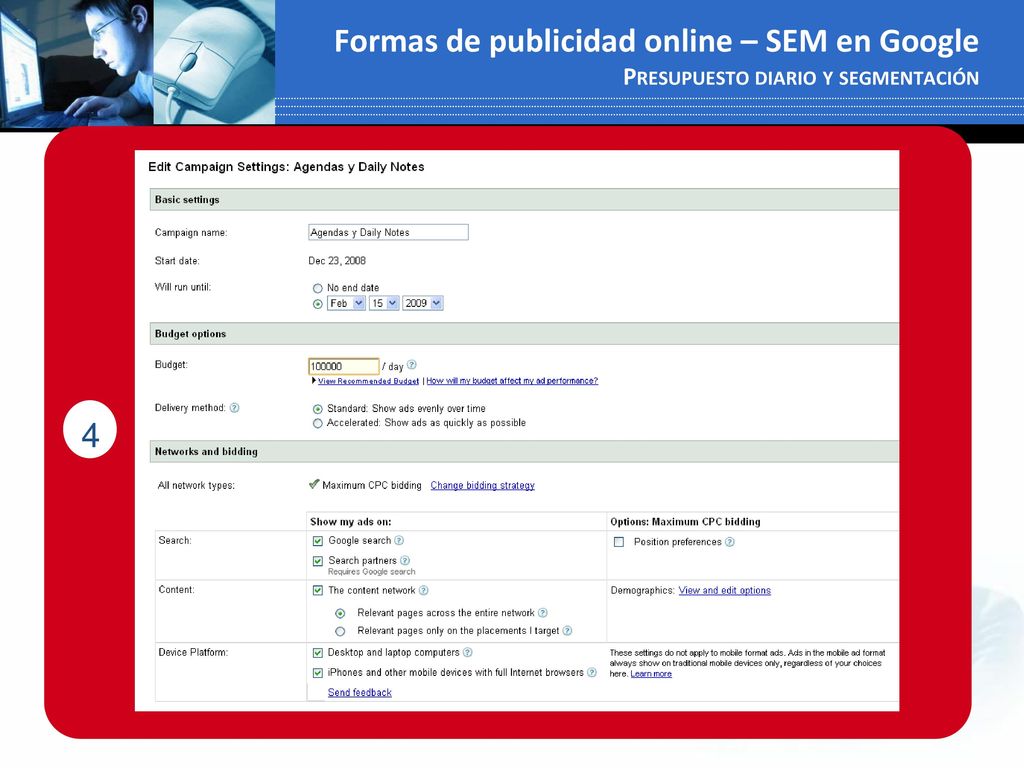Viewport: 1024px width, 768px height.
Task: Choose Standard delivery method
Action: 317,409
